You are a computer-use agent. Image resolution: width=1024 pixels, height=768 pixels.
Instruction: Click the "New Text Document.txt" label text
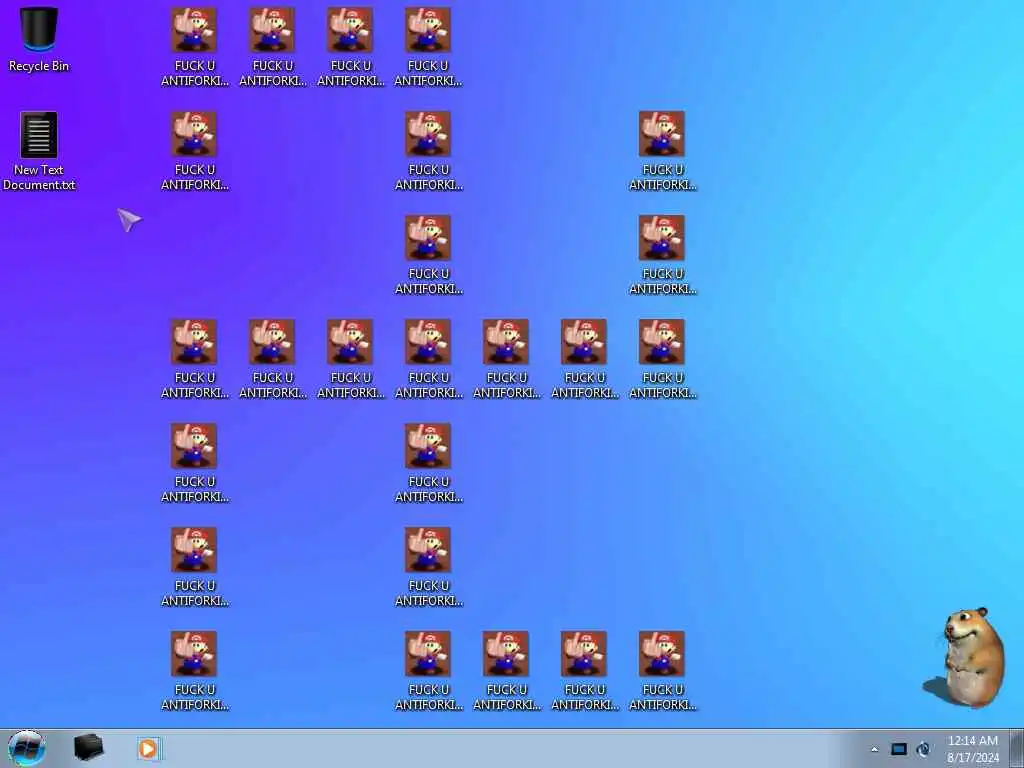(39, 177)
